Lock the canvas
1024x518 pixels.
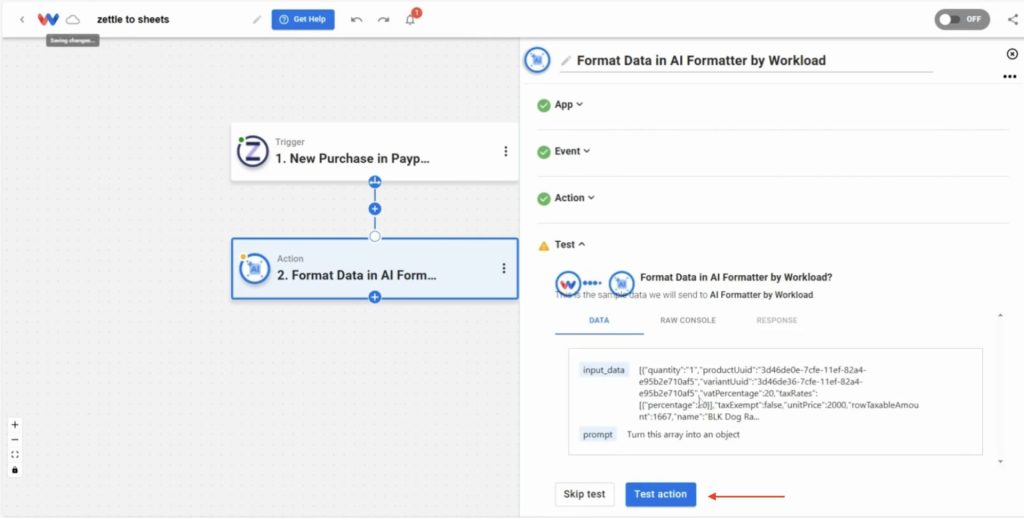pos(15,470)
